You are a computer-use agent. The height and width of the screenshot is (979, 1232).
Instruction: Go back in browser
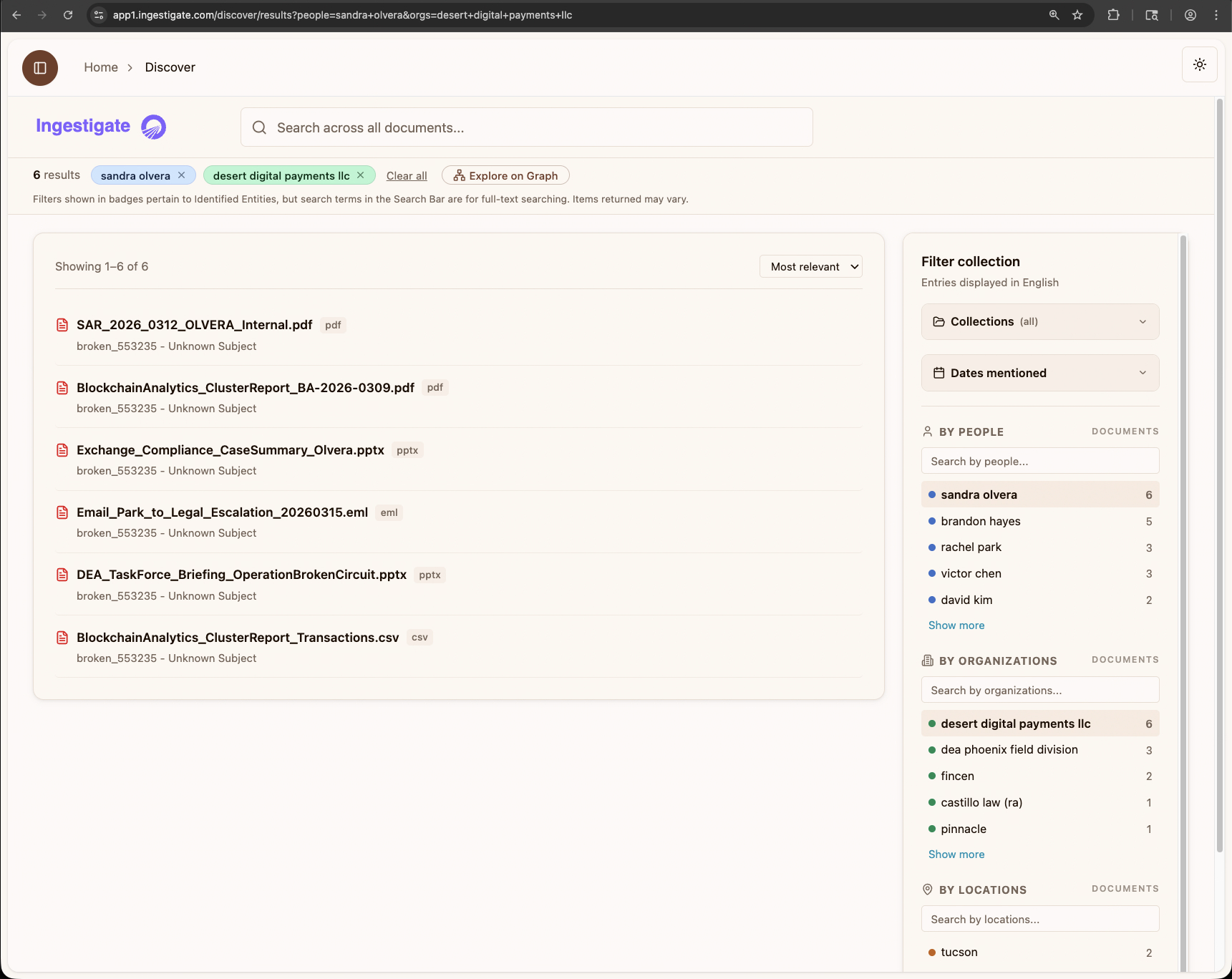pyautogui.click(x=16, y=15)
